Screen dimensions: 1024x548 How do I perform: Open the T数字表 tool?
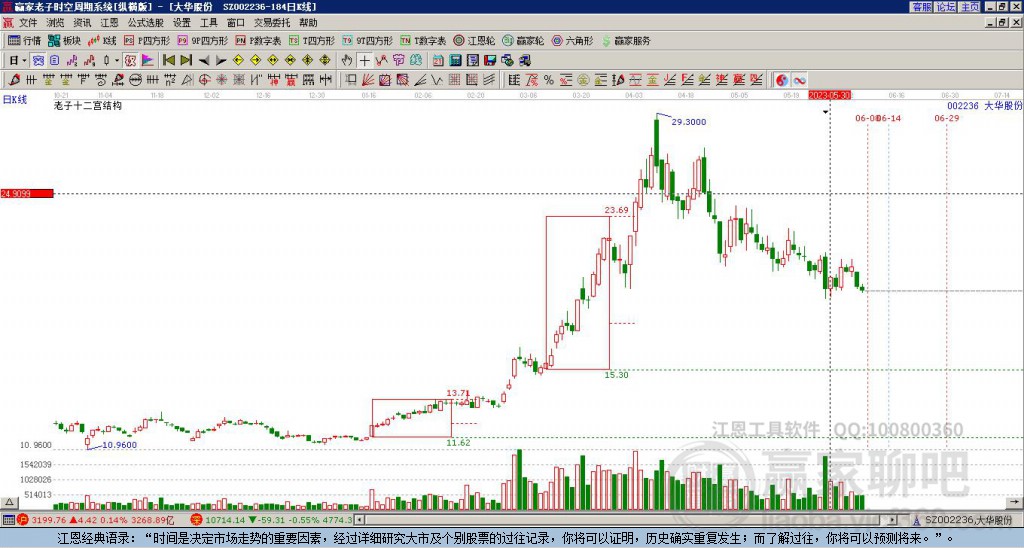pyautogui.click(x=423, y=40)
